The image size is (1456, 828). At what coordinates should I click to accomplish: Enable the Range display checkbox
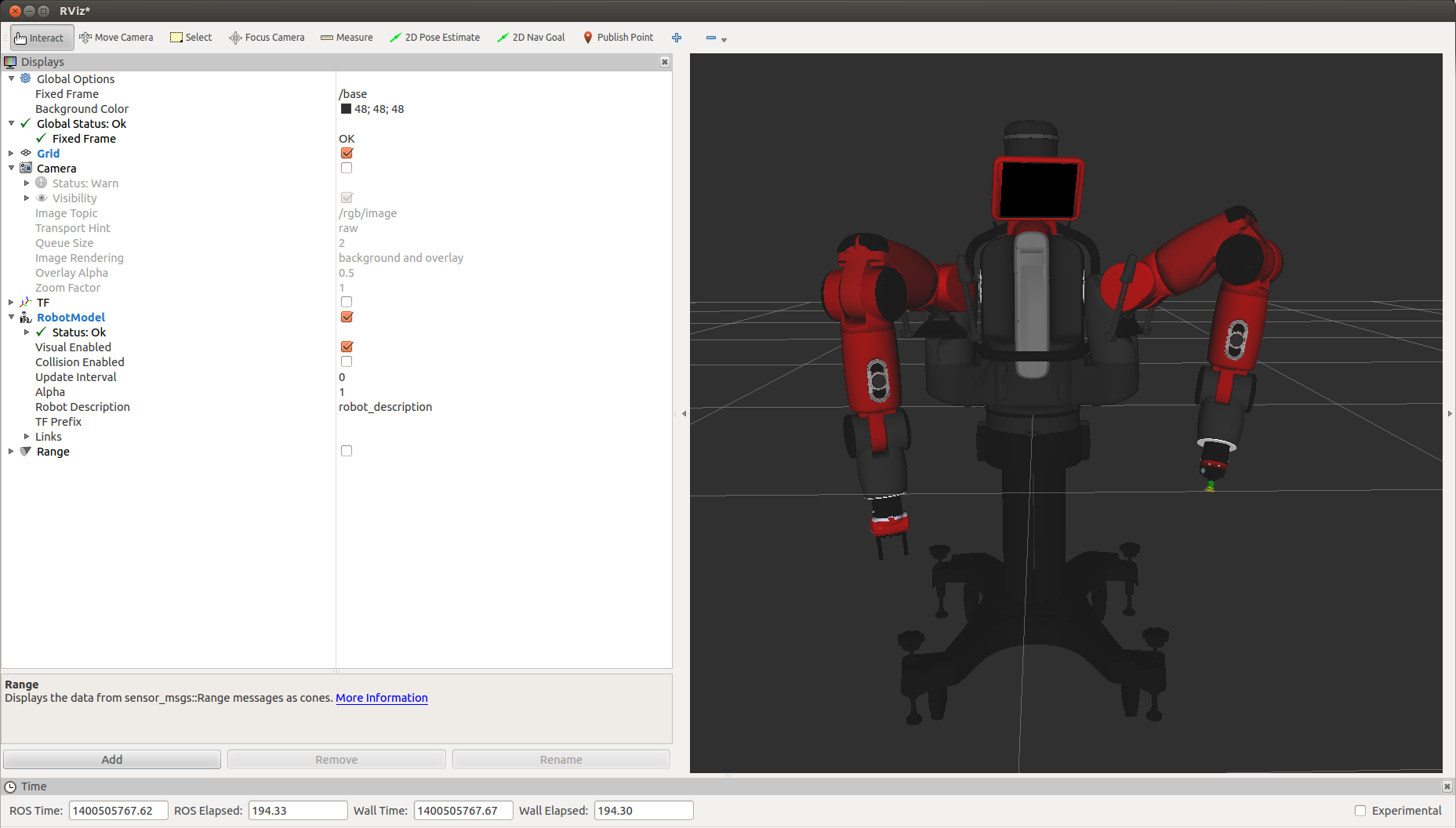coord(347,451)
